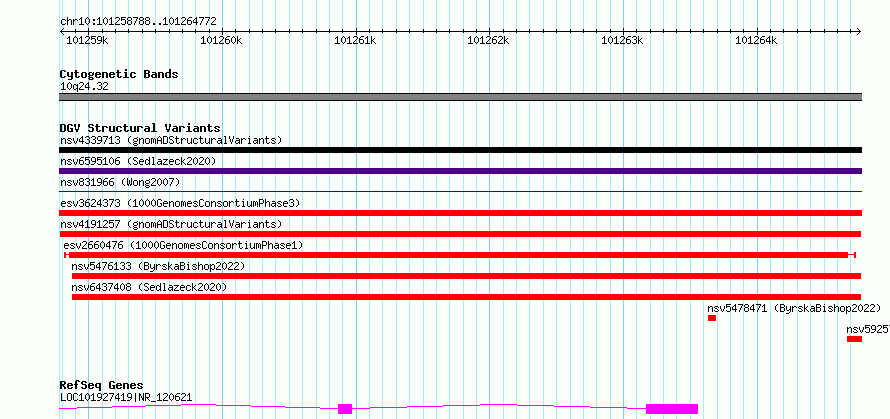Click the LOC101927419|NR_120621 gene label
The width and height of the screenshot is (890, 419).
[126, 397]
